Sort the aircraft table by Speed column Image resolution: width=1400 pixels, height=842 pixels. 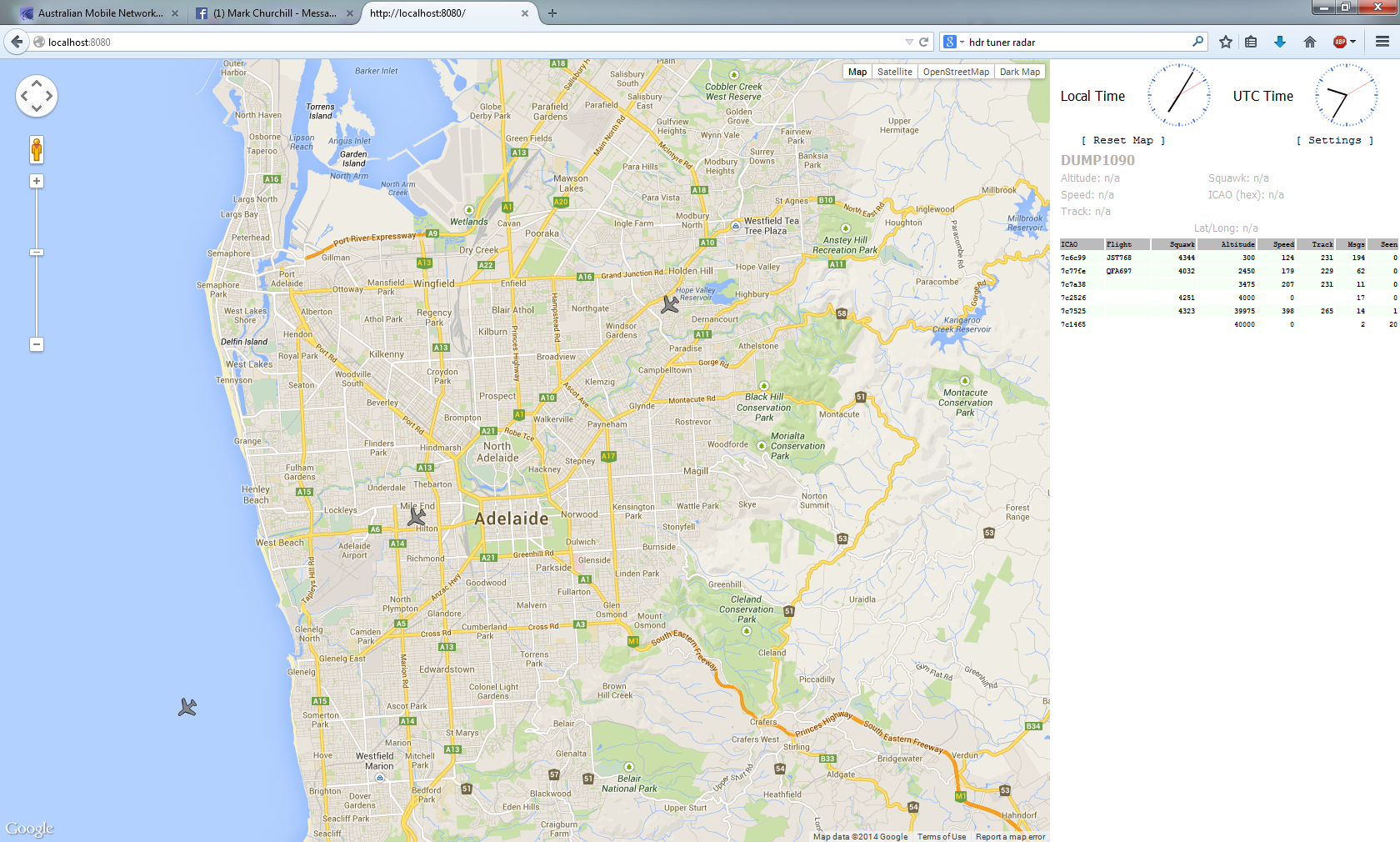click(x=1277, y=244)
